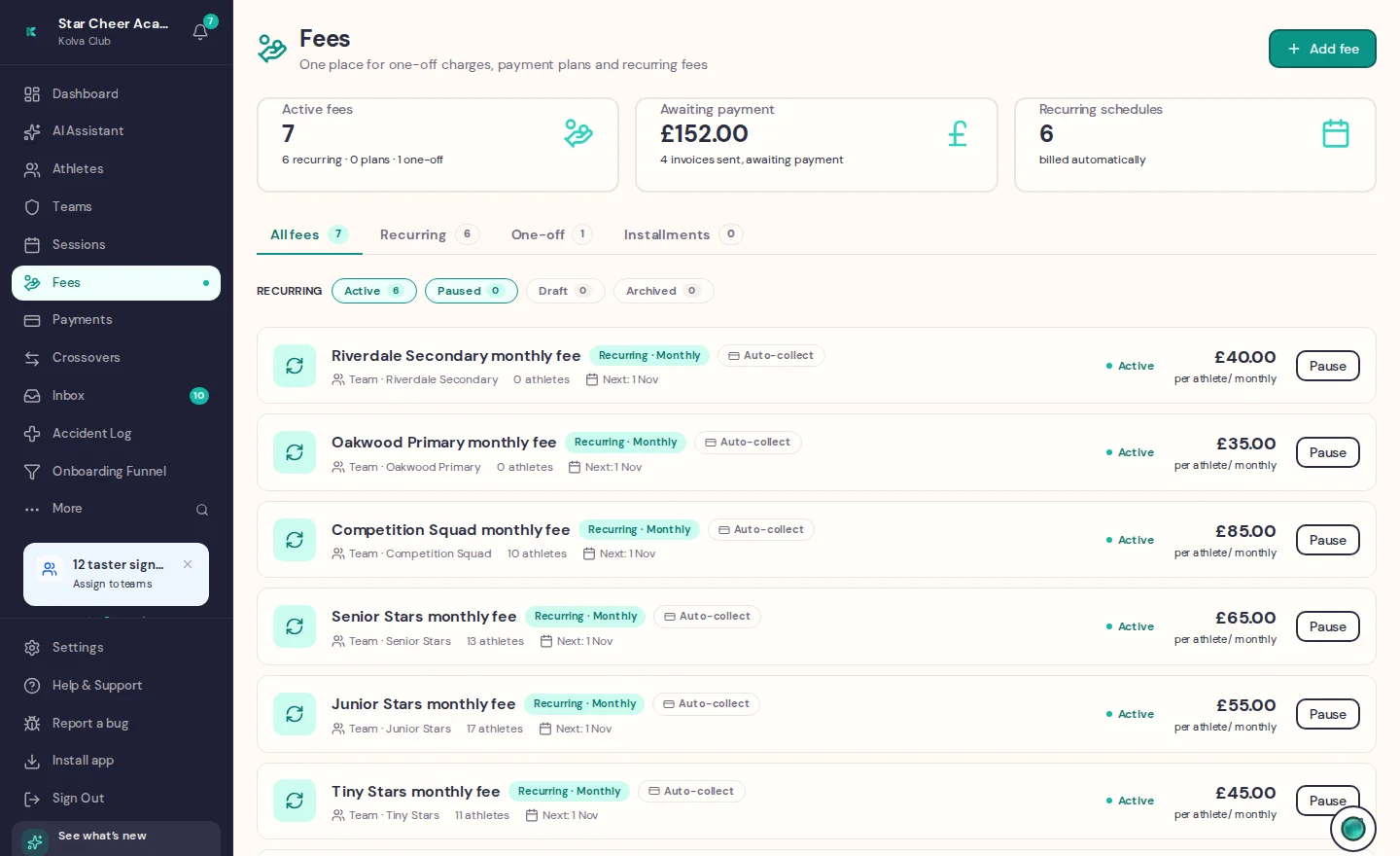Dismiss the taster sign-ups card
Screen dimensions: 1400x856
pyautogui.click(x=188, y=564)
